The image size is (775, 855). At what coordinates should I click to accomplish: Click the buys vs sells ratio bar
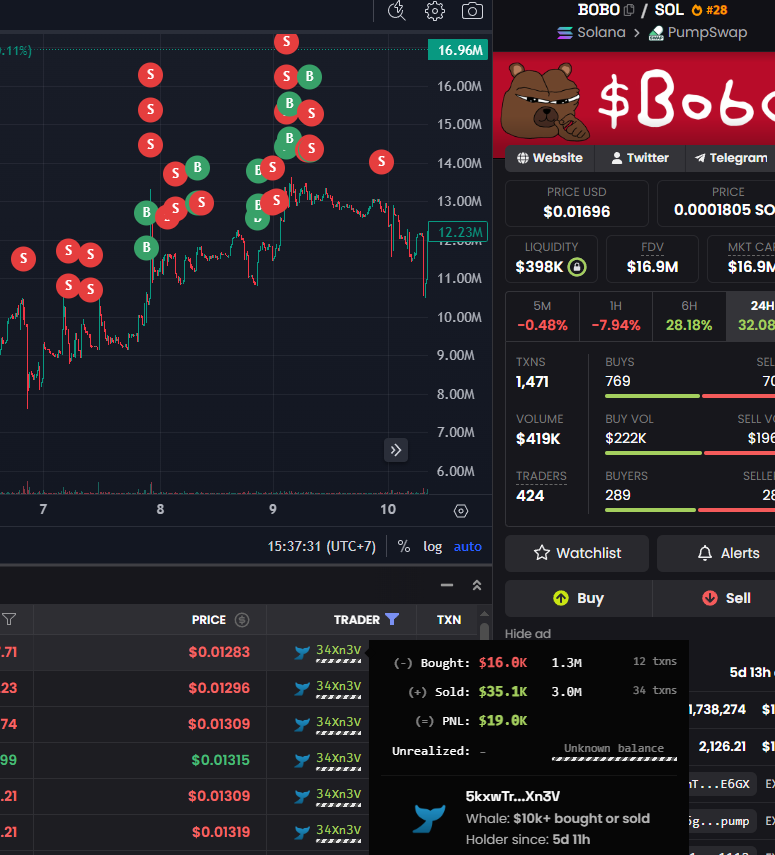(690, 396)
